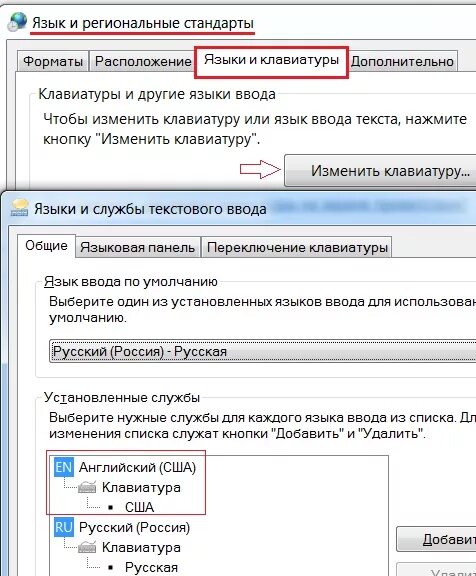Open the default input language dropdown
Screen dimensions: 476x576
[263, 351]
